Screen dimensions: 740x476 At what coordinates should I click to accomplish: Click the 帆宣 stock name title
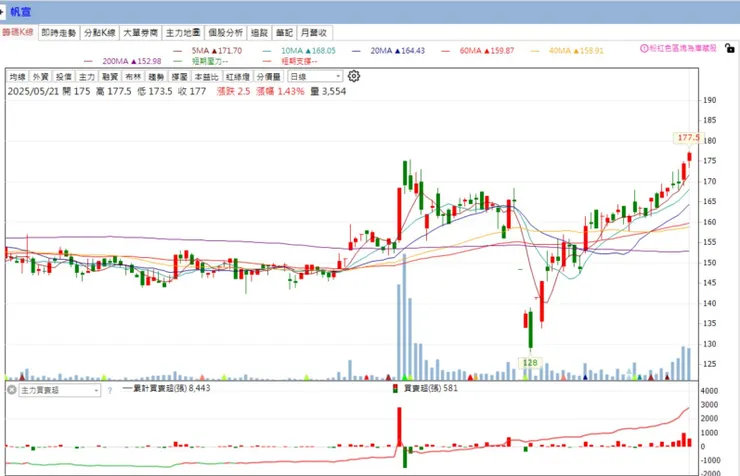click(x=20, y=12)
